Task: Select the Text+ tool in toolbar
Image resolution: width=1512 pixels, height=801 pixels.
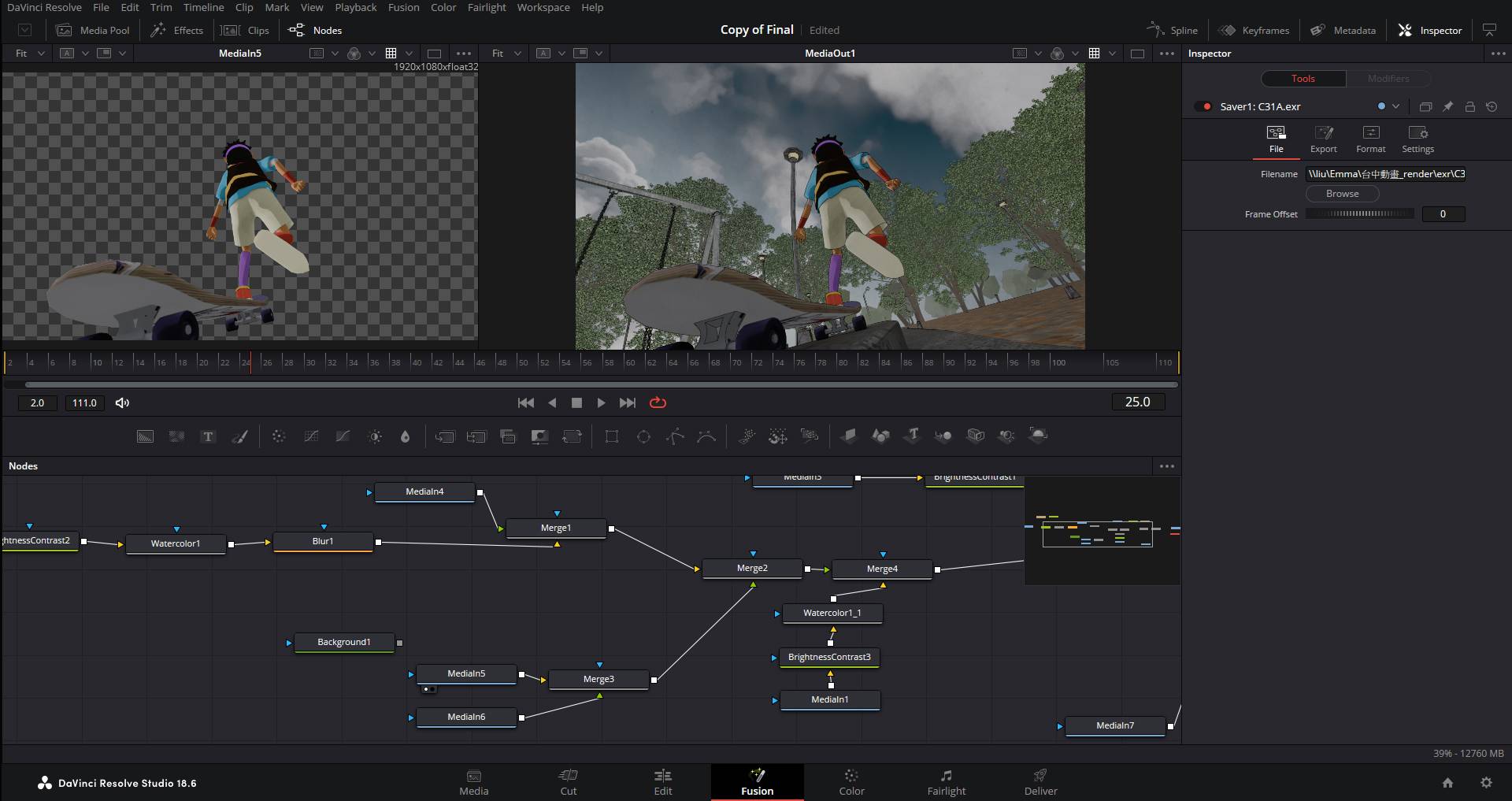Action: tap(208, 436)
